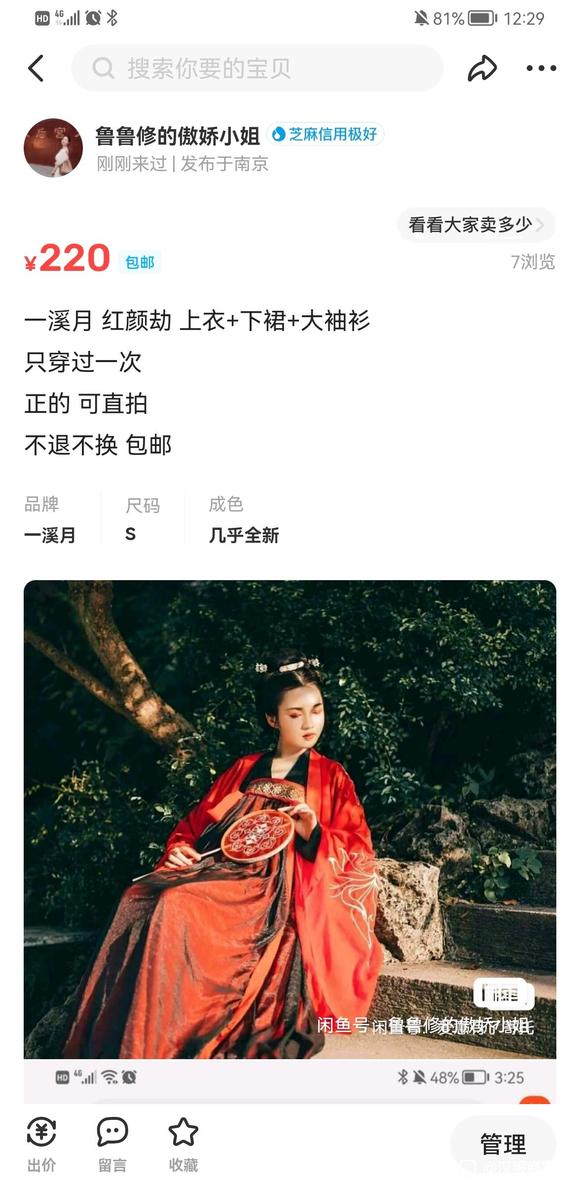Tap the 芝麻信用极好 credit badge

click(x=325, y=134)
